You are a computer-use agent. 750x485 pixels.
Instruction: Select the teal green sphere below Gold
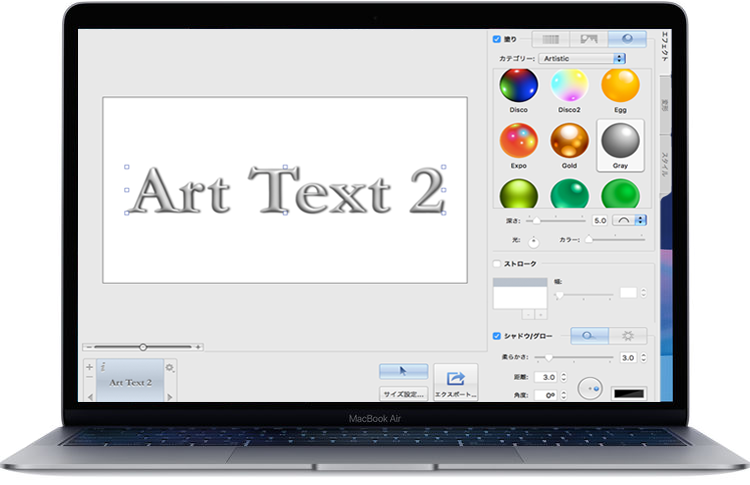point(569,194)
